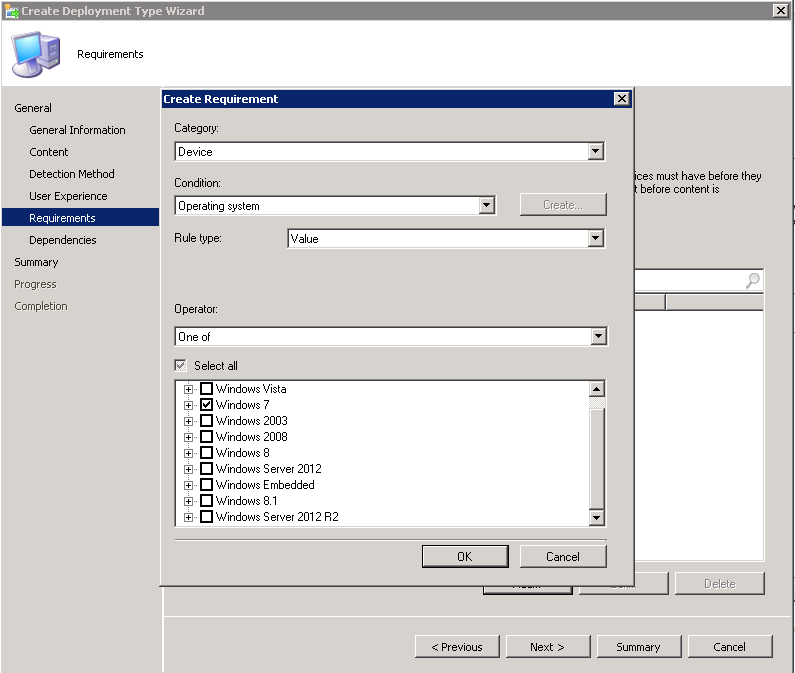Go to Detection Method wizard step

tap(71, 174)
